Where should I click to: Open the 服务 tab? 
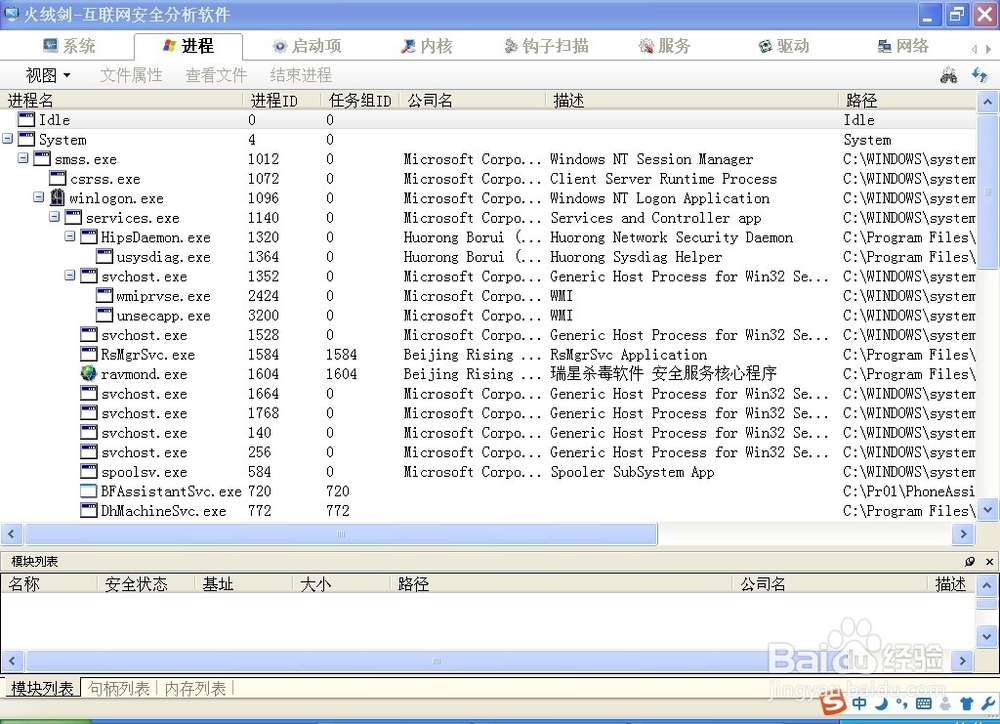click(x=665, y=46)
